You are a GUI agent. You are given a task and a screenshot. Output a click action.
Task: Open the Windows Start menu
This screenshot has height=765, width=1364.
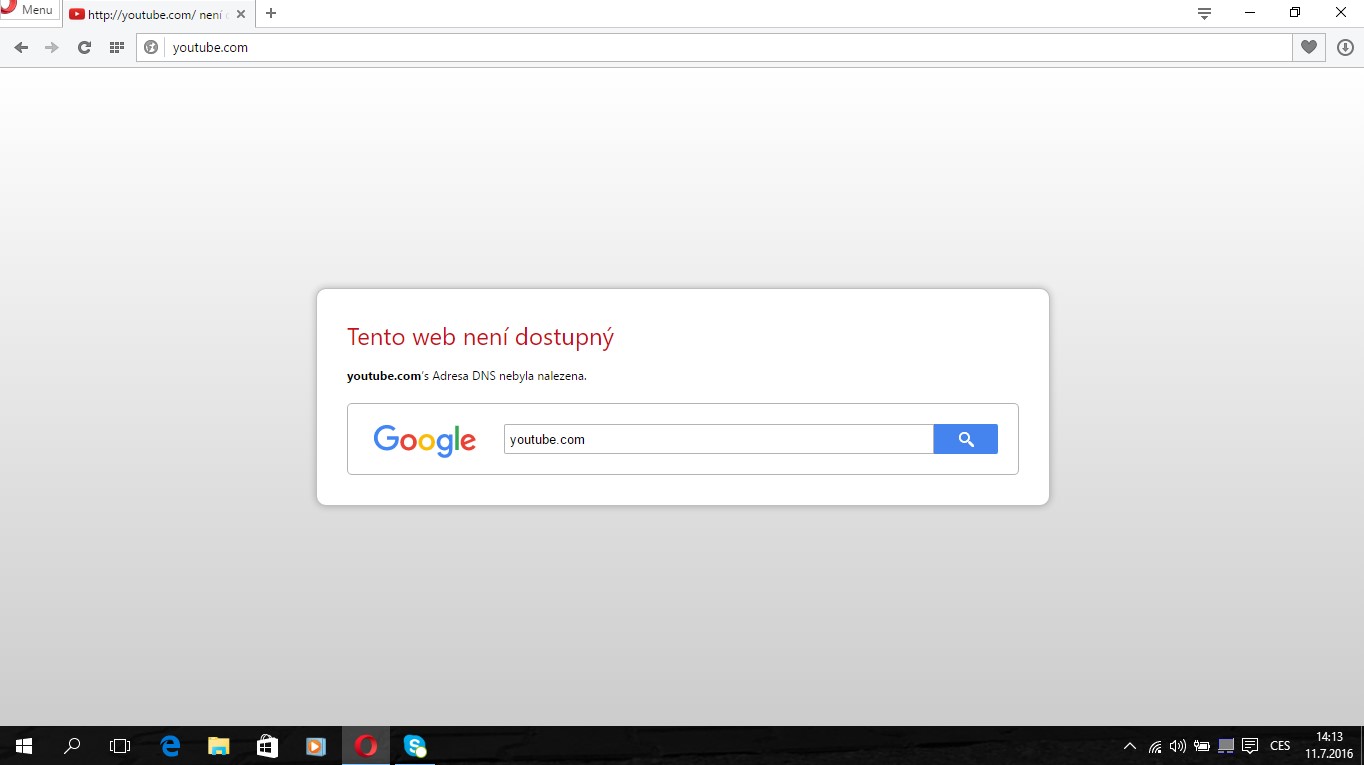click(x=24, y=746)
